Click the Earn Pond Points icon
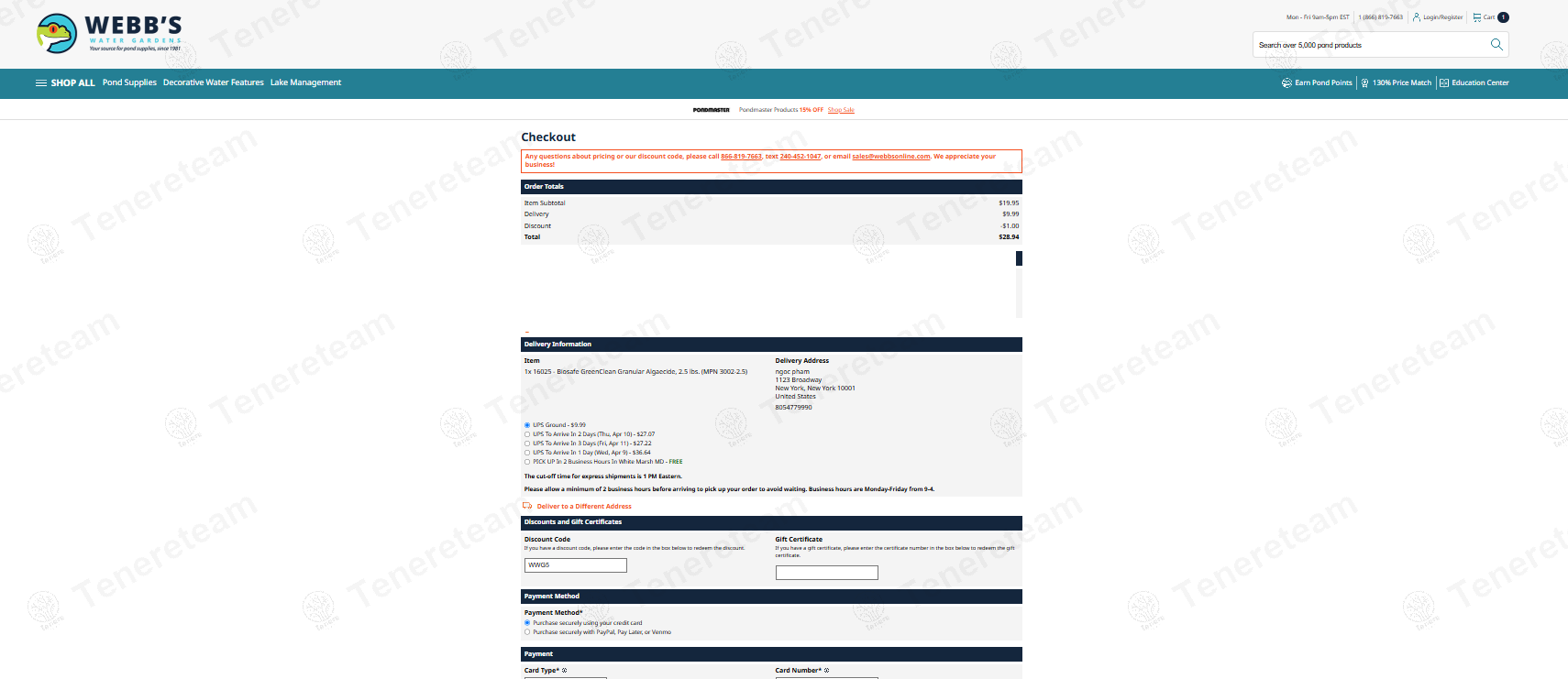The image size is (1568, 679). [1286, 82]
